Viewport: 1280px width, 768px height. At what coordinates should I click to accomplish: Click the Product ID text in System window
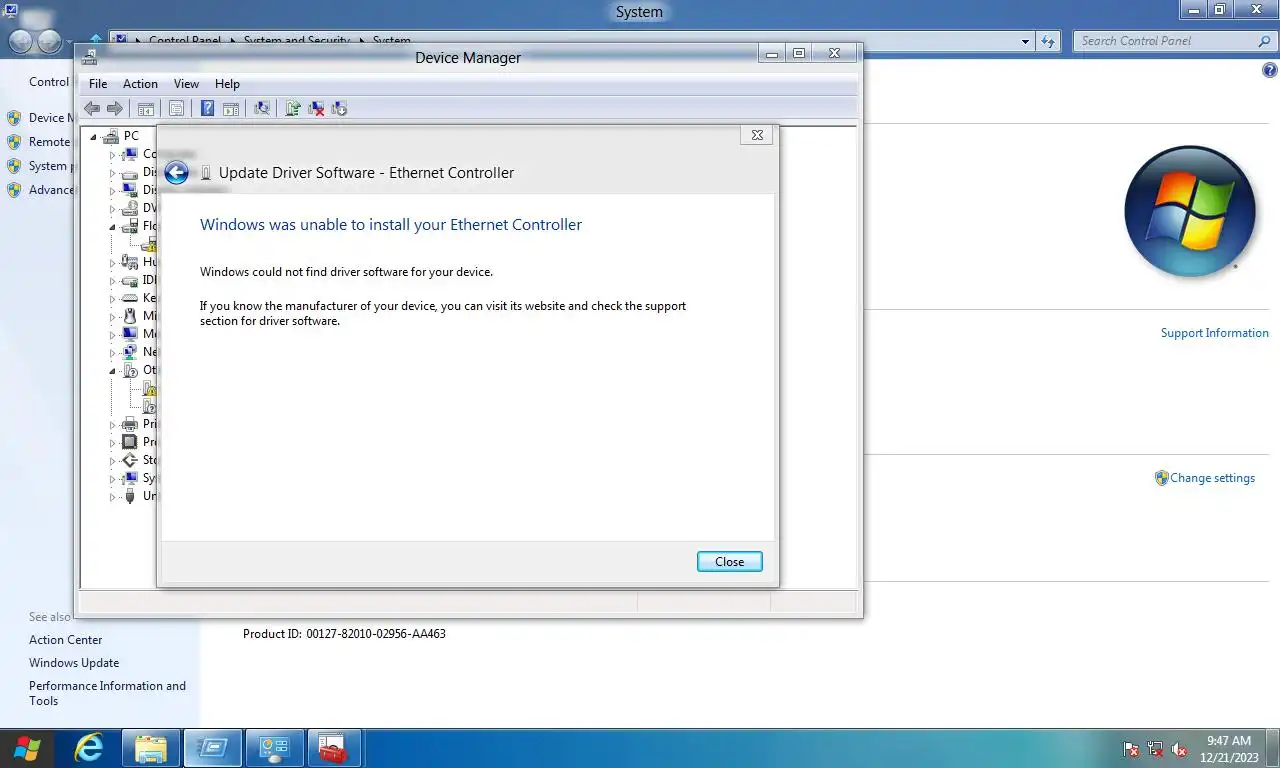[x=344, y=634]
